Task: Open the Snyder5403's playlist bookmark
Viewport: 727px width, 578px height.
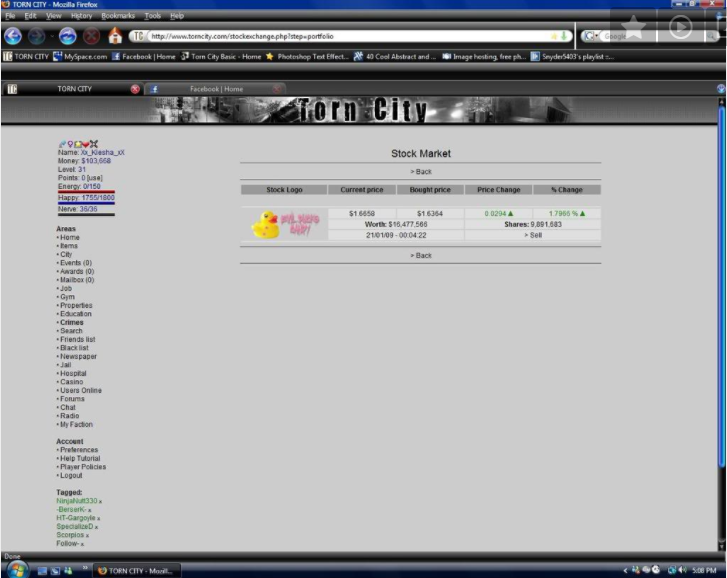Action: pyautogui.click(x=572, y=57)
